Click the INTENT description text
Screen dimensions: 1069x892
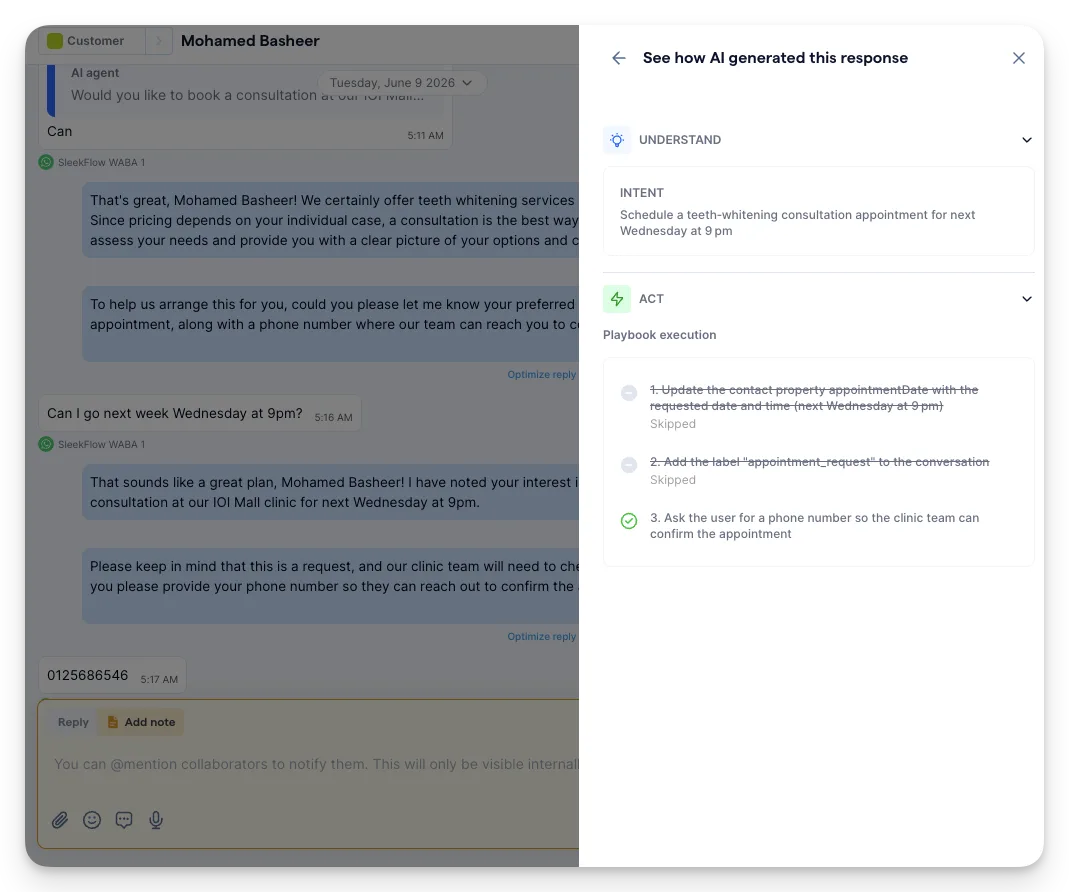click(797, 223)
